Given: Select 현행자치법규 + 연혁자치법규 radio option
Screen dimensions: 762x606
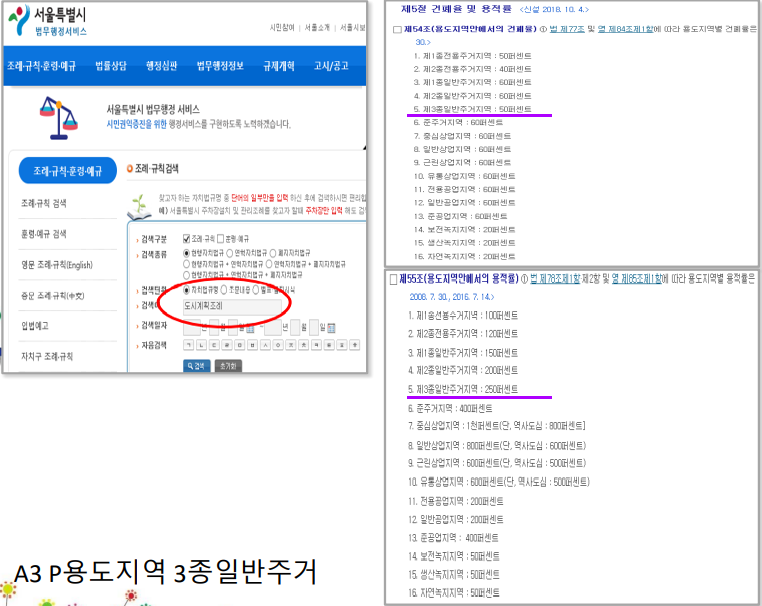Looking at the screenshot, I should pyautogui.click(x=186, y=264).
